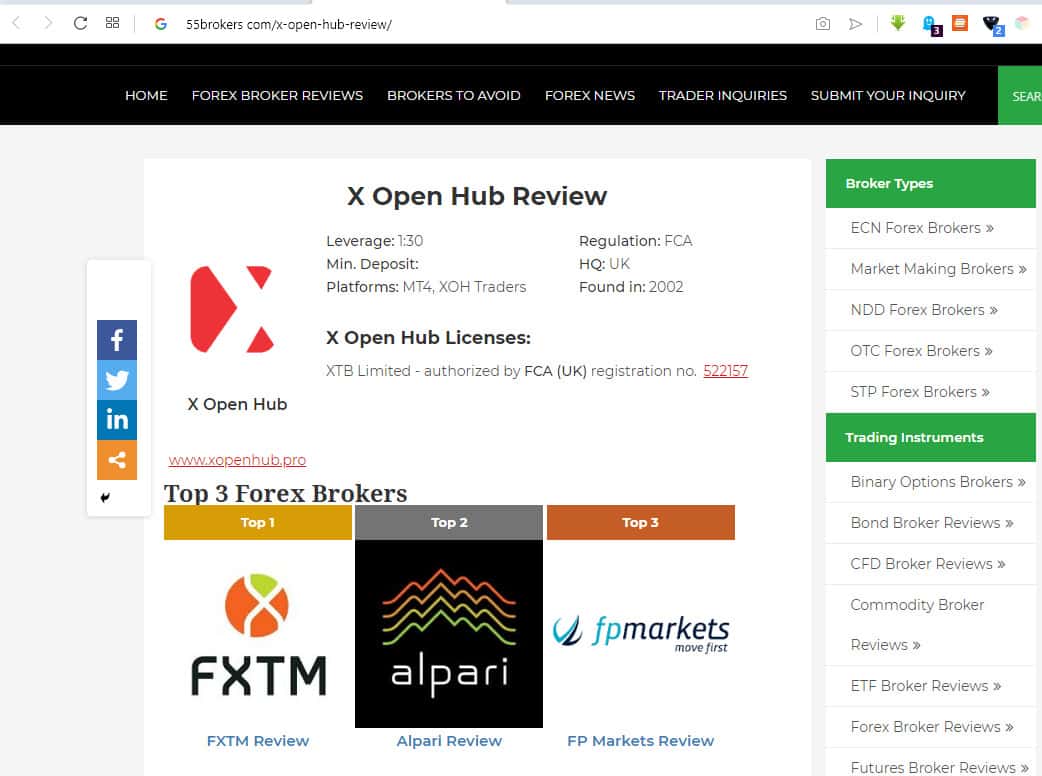Click the Top 3 Forex Brokers heading

[x=286, y=493]
